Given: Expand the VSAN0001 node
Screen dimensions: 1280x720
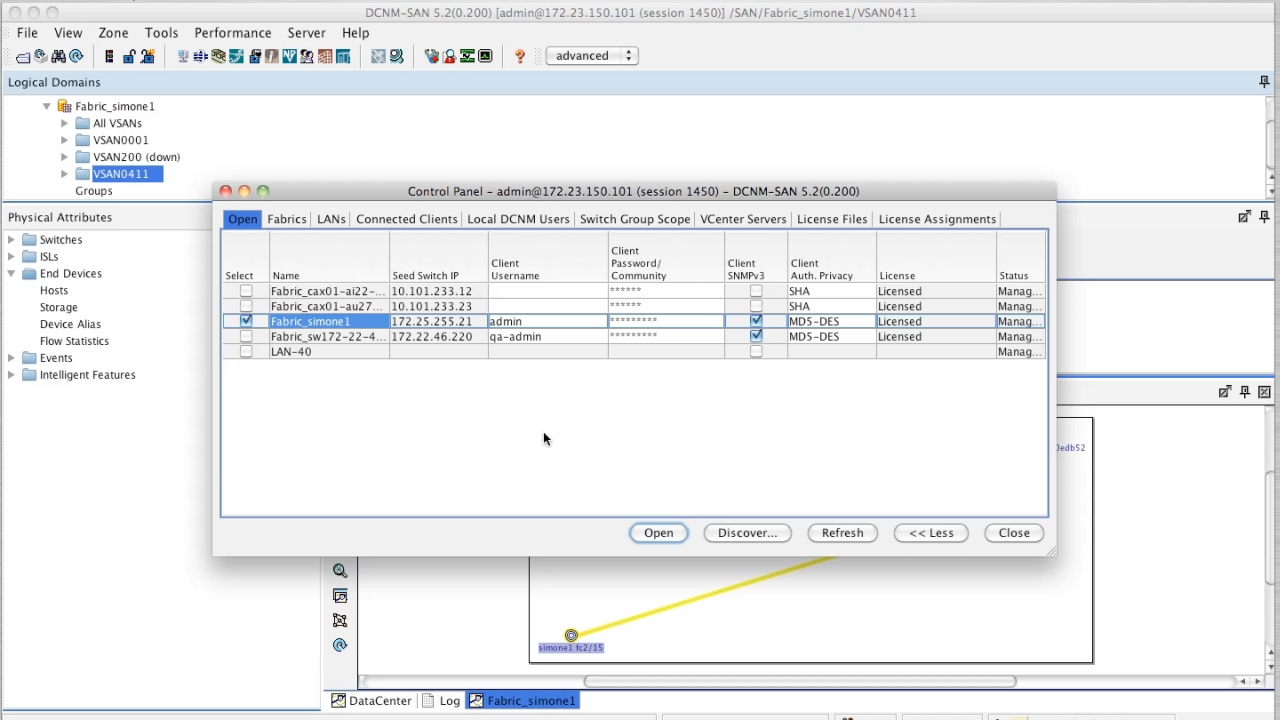Looking at the screenshot, I should (x=64, y=140).
